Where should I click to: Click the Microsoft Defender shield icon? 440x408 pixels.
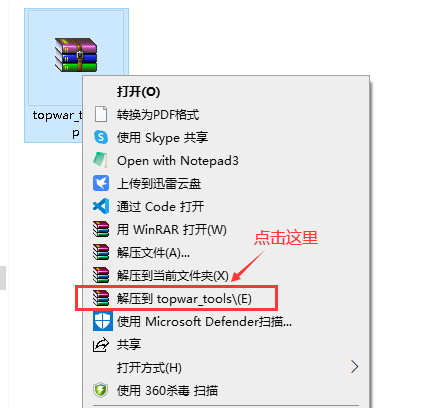click(x=102, y=321)
